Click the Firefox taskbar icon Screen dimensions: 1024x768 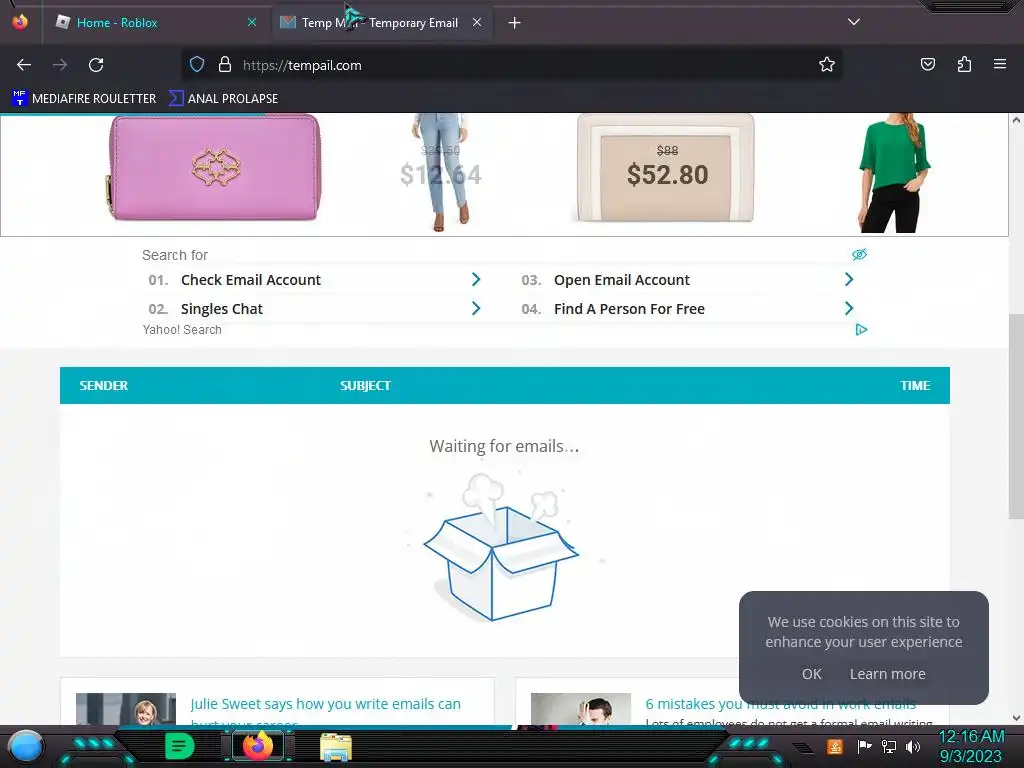(258, 746)
